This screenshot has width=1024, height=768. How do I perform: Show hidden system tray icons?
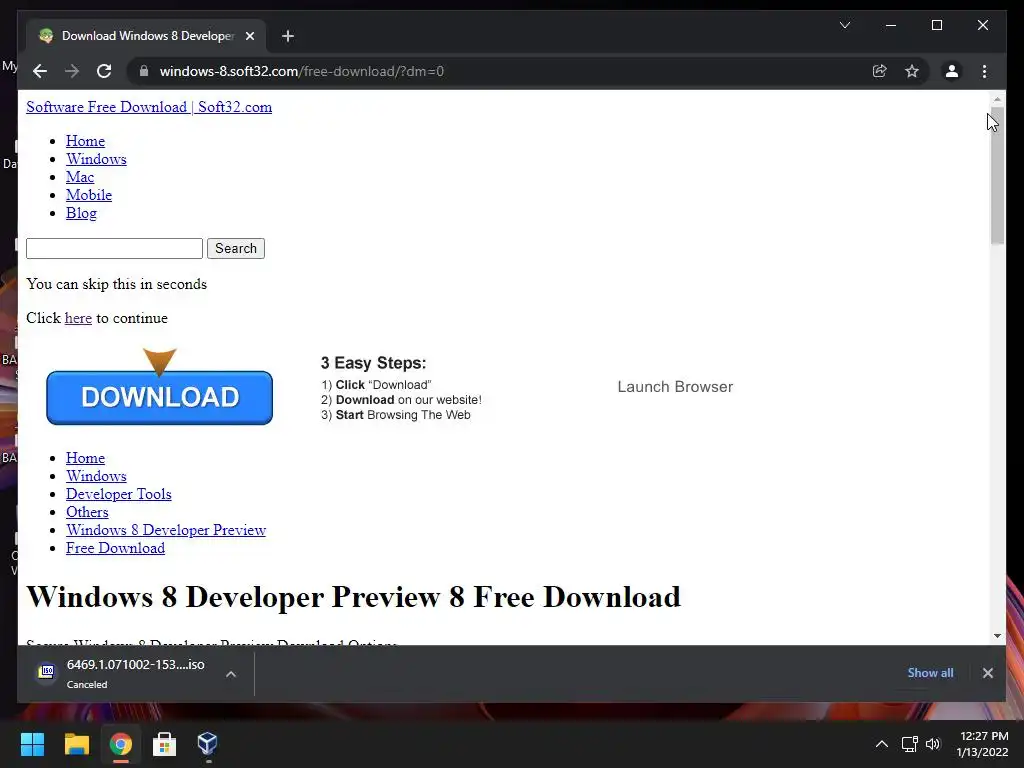pyautogui.click(x=882, y=744)
